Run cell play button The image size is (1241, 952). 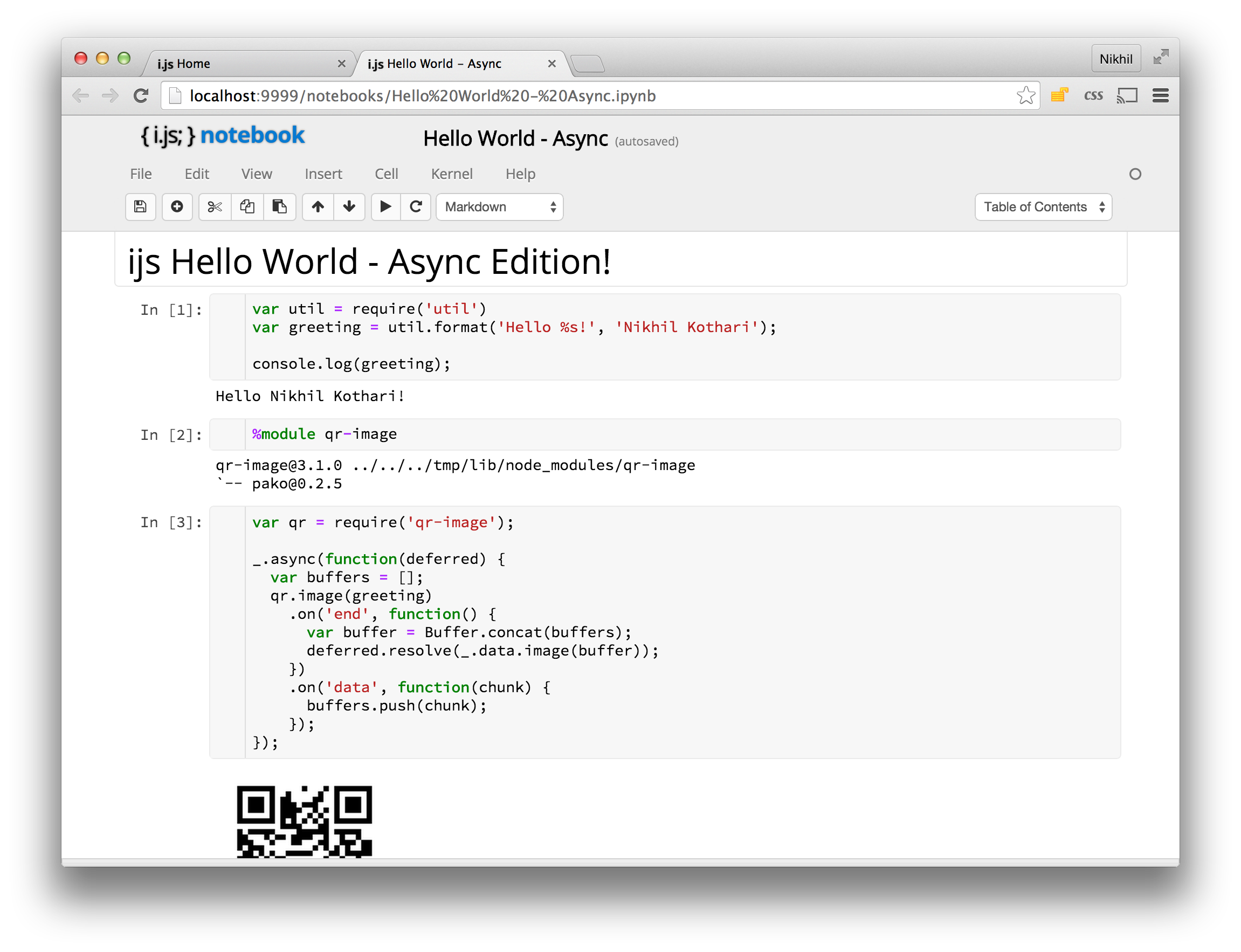pos(385,207)
